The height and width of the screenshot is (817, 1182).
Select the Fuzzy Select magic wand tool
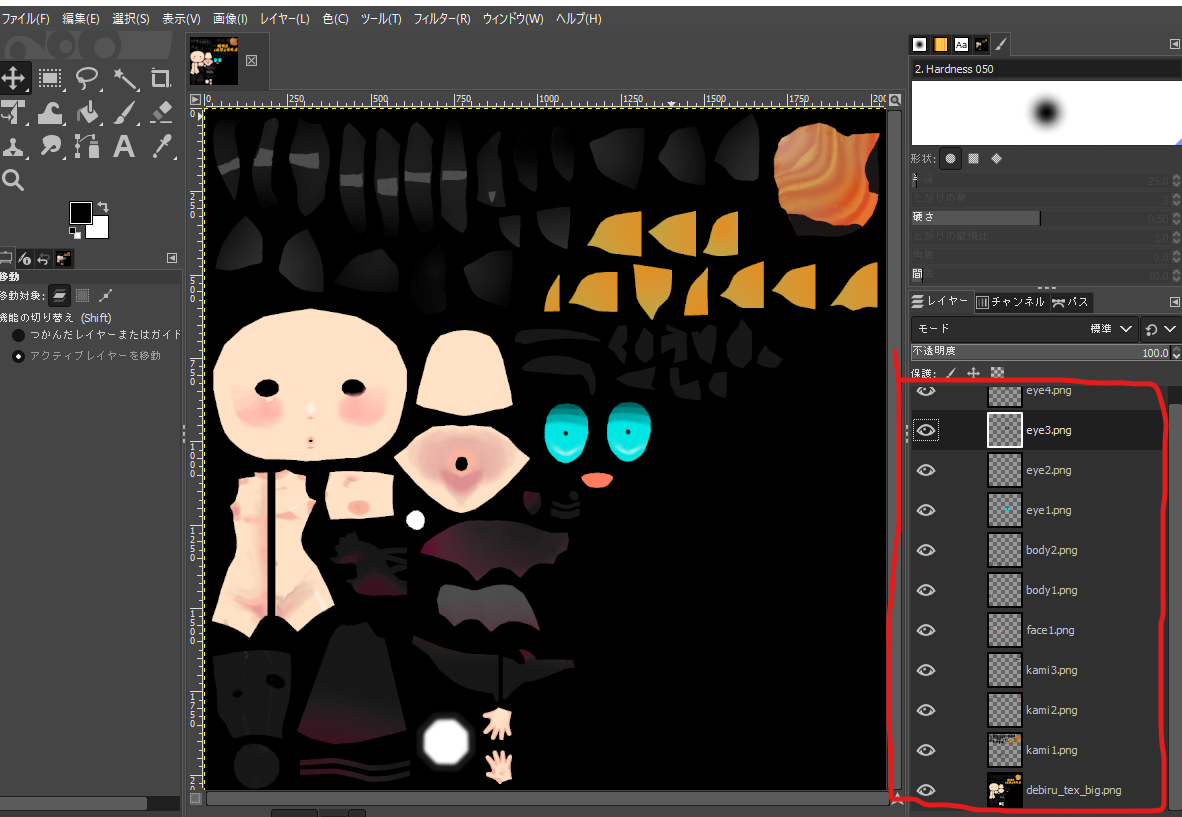tap(124, 78)
